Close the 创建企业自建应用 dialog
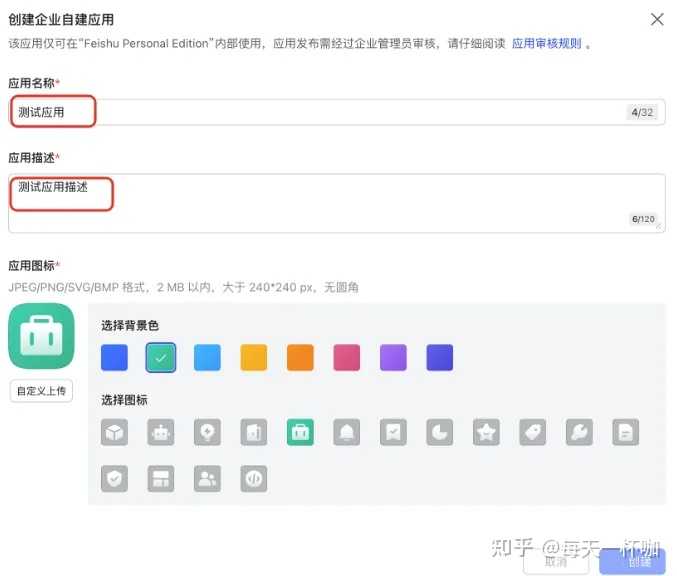Viewport: 677px width, 576px height. (x=657, y=19)
